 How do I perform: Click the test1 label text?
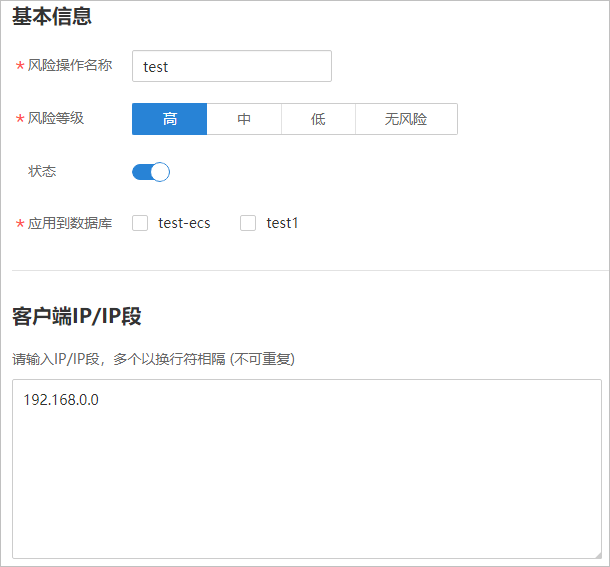[282, 223]
